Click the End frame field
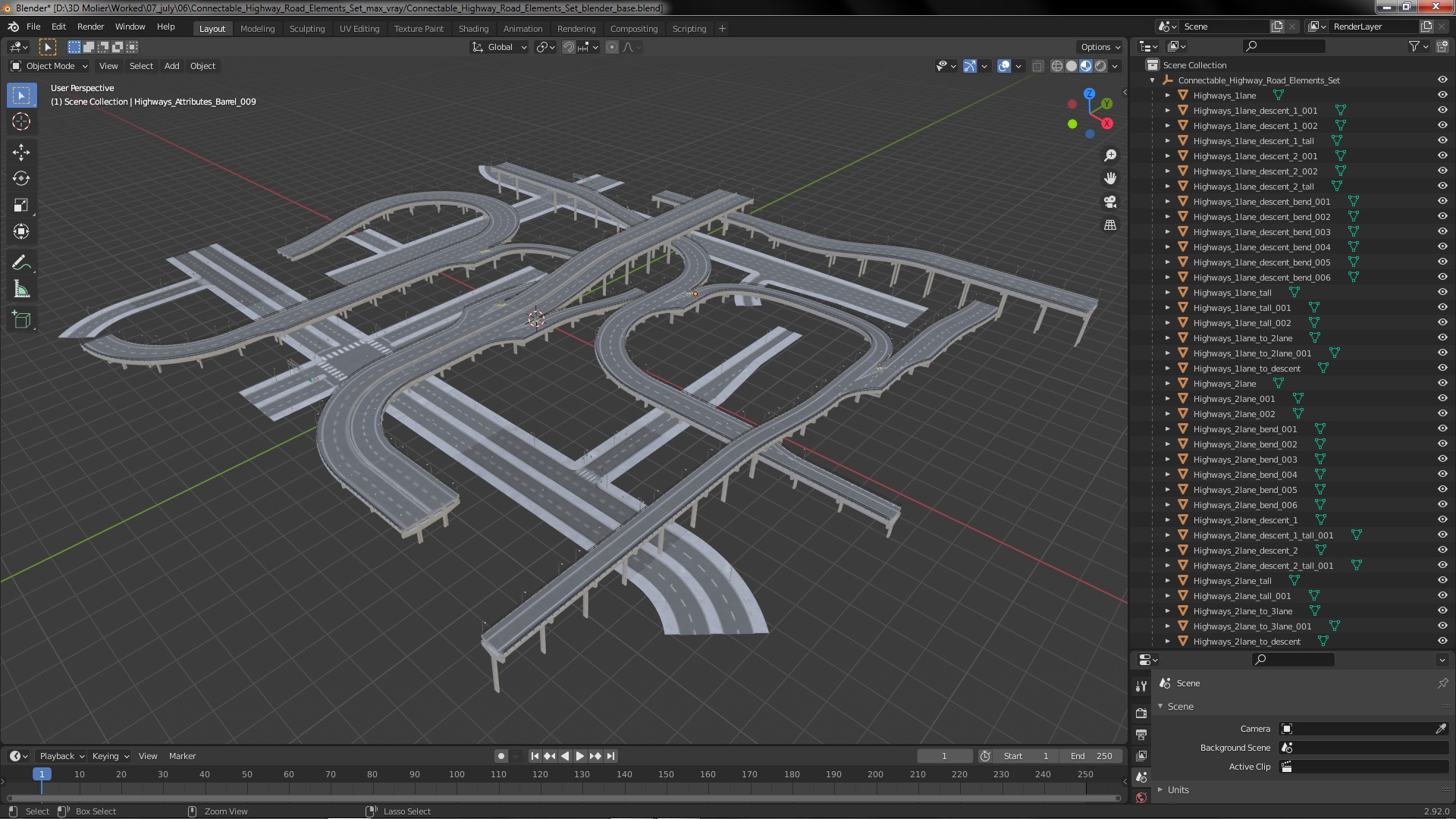 point(1091,756)
